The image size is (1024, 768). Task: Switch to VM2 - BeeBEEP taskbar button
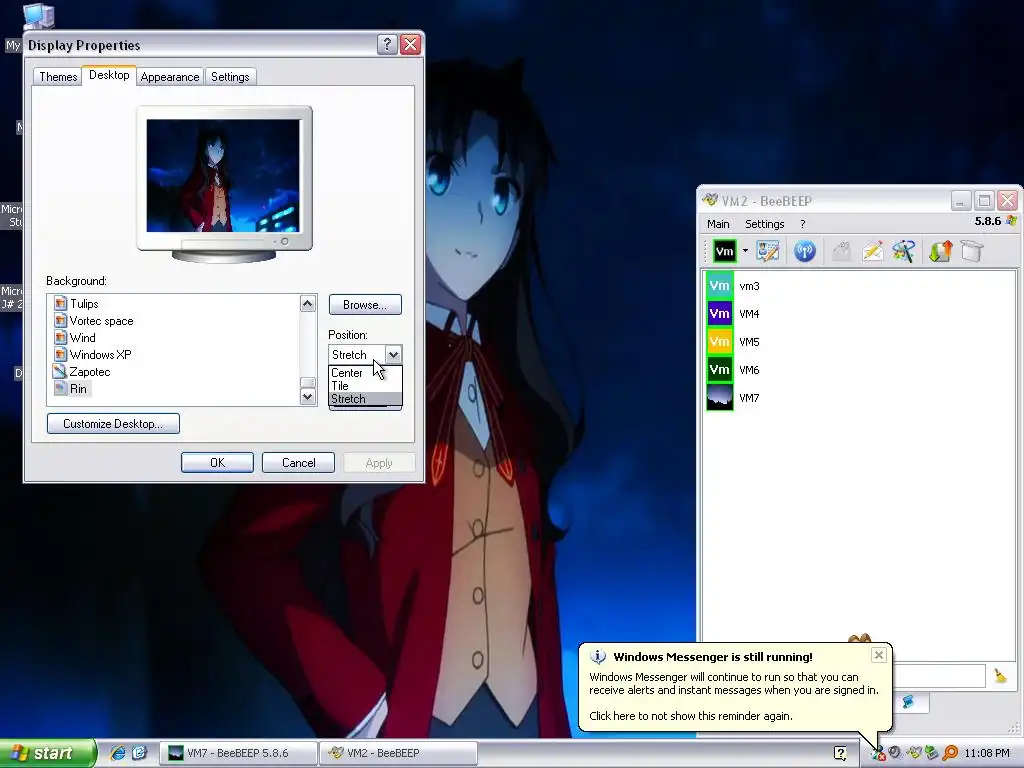click(399, 753)
